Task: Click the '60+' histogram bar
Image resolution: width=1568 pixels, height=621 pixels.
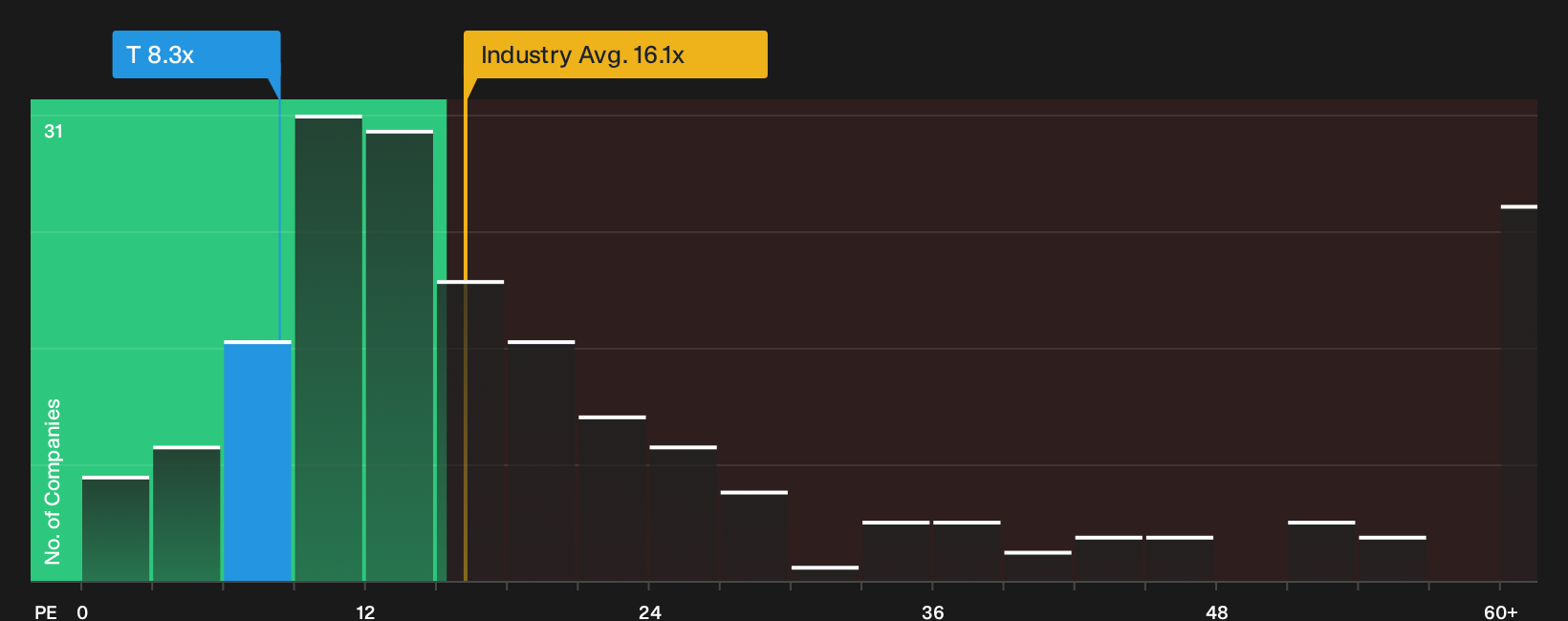Action: (x=1518, y=393)
